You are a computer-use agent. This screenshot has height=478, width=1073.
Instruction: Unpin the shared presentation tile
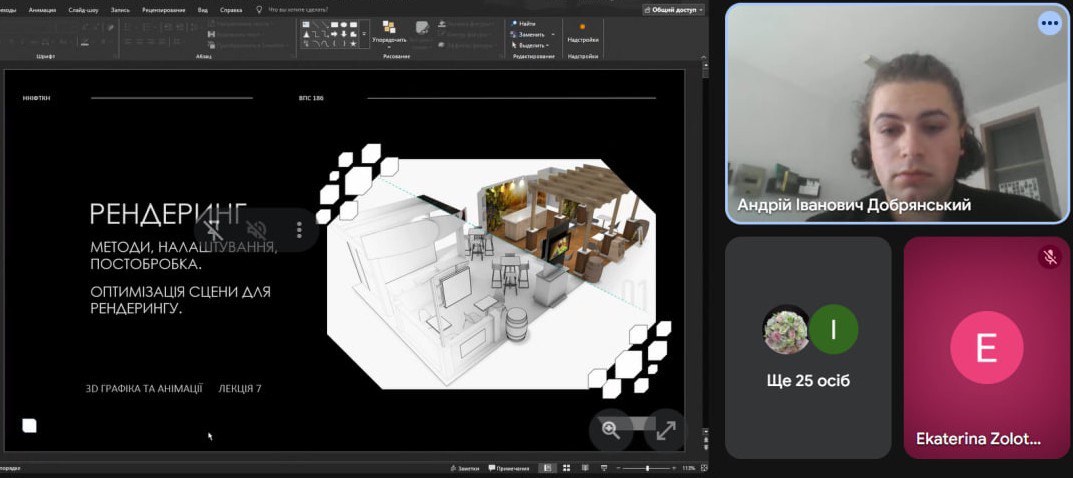tap(213, 230)
